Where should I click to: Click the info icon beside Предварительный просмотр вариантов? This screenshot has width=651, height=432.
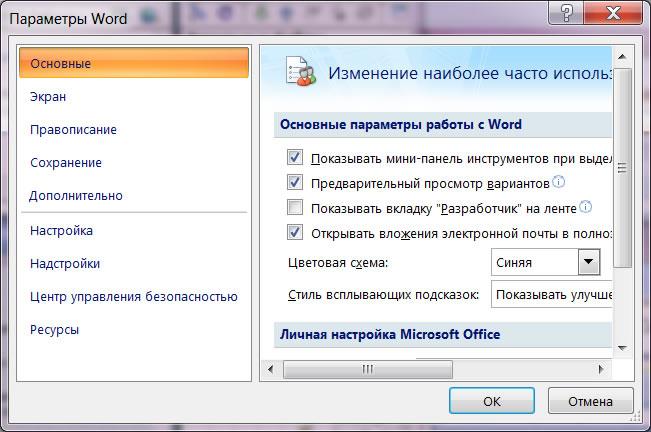[559, 182]
